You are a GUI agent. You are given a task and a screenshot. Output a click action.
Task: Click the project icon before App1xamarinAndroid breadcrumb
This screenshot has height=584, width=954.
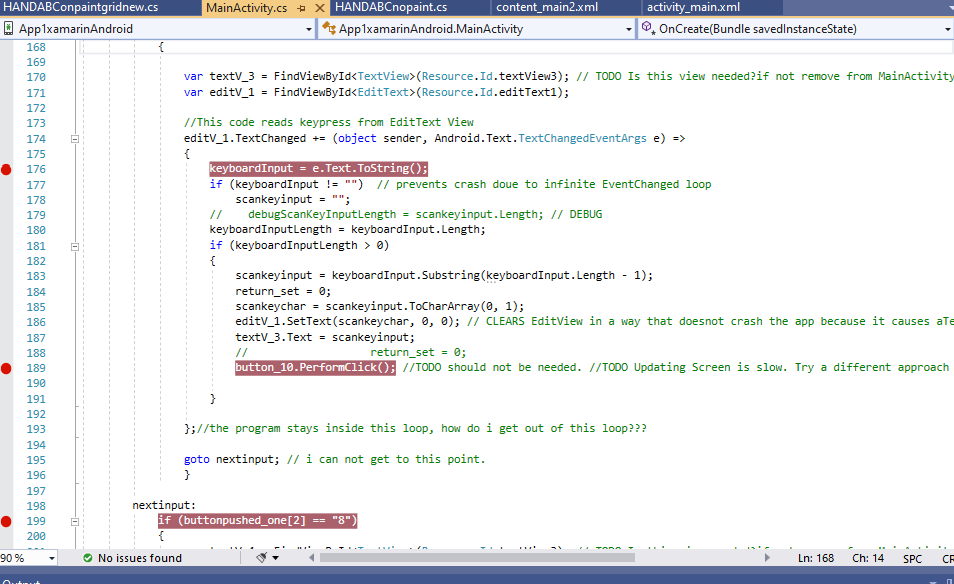point(9,29)
